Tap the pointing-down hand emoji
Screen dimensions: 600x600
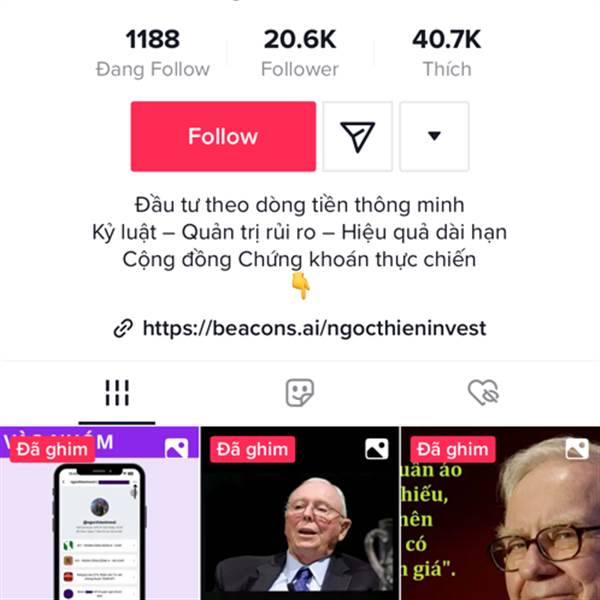[x=301, y=286]
